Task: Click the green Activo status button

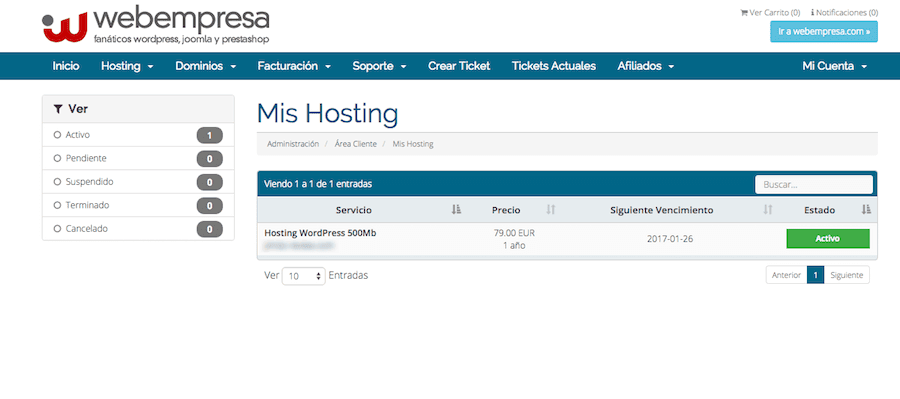Action: click(x=828, y=239)
